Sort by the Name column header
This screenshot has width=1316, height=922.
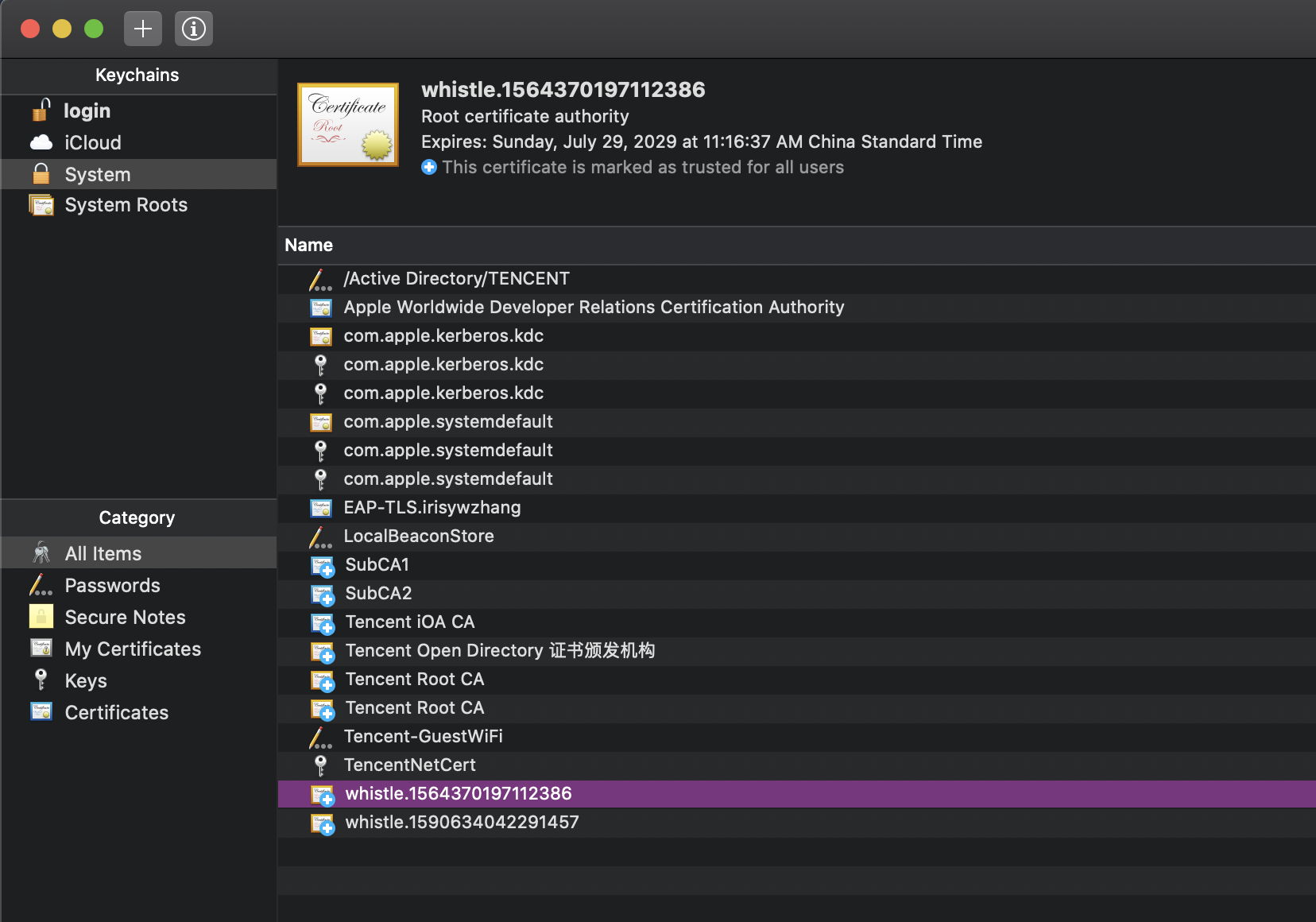point(309,246)
